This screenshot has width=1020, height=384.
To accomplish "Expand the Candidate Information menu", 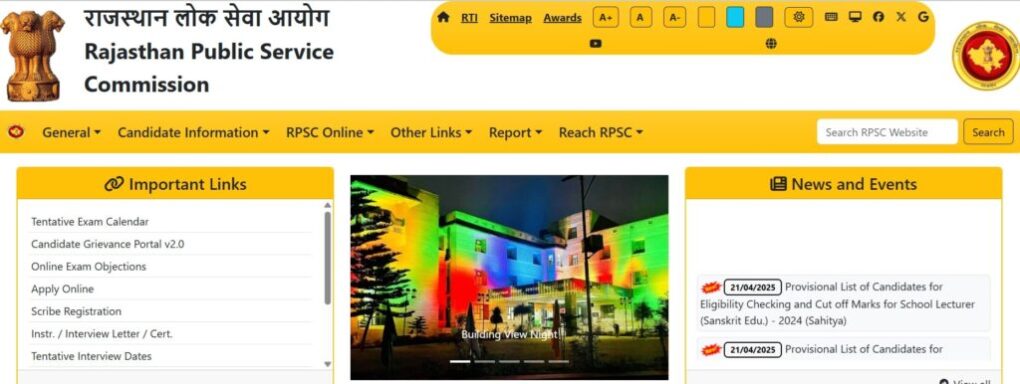I will (193, 132).
